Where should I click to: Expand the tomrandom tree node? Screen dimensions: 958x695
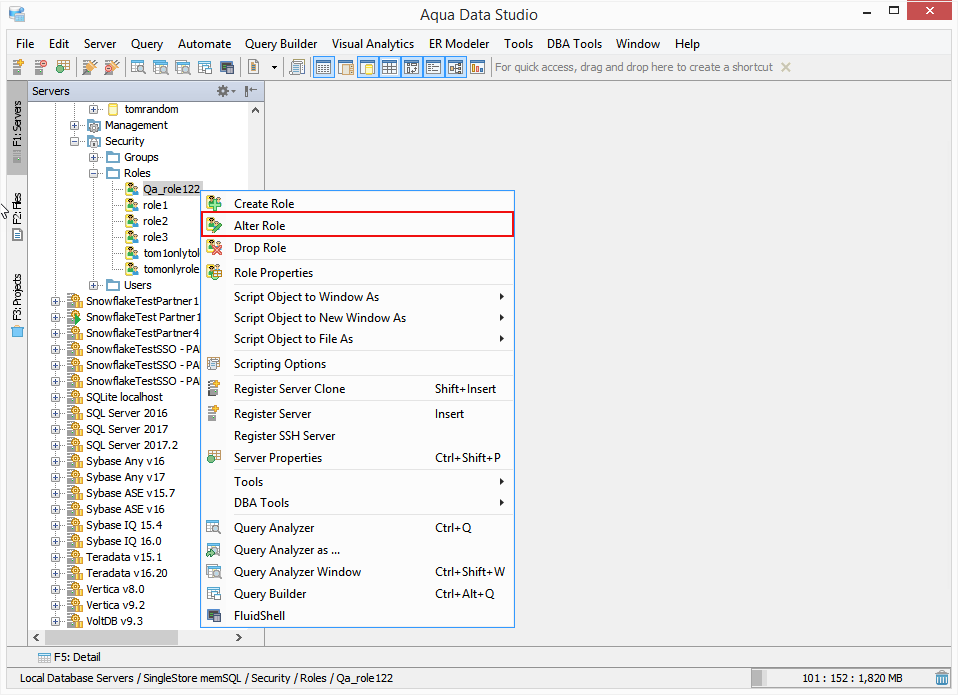tap(93, 109)
